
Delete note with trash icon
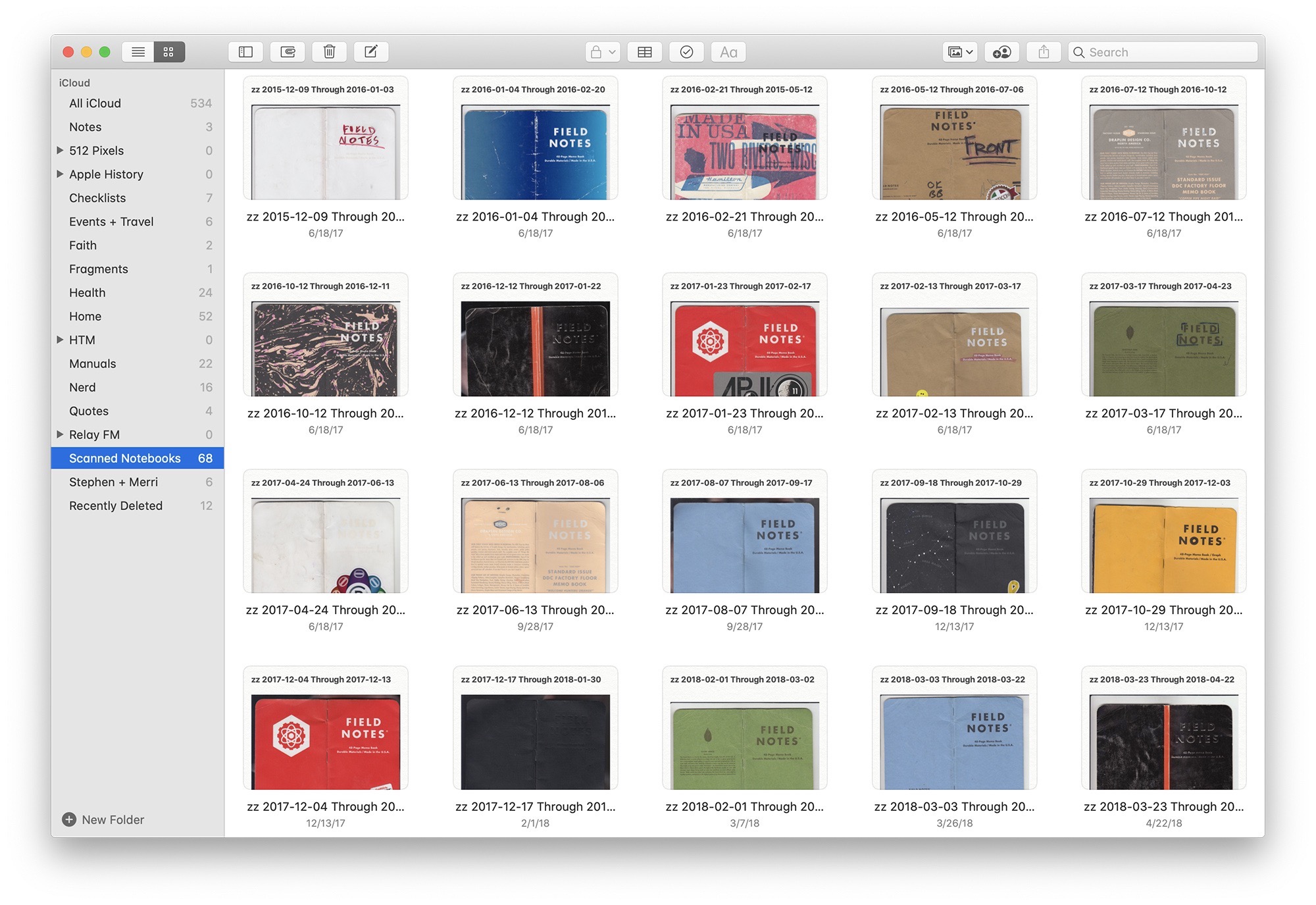[x=330, y=52]
